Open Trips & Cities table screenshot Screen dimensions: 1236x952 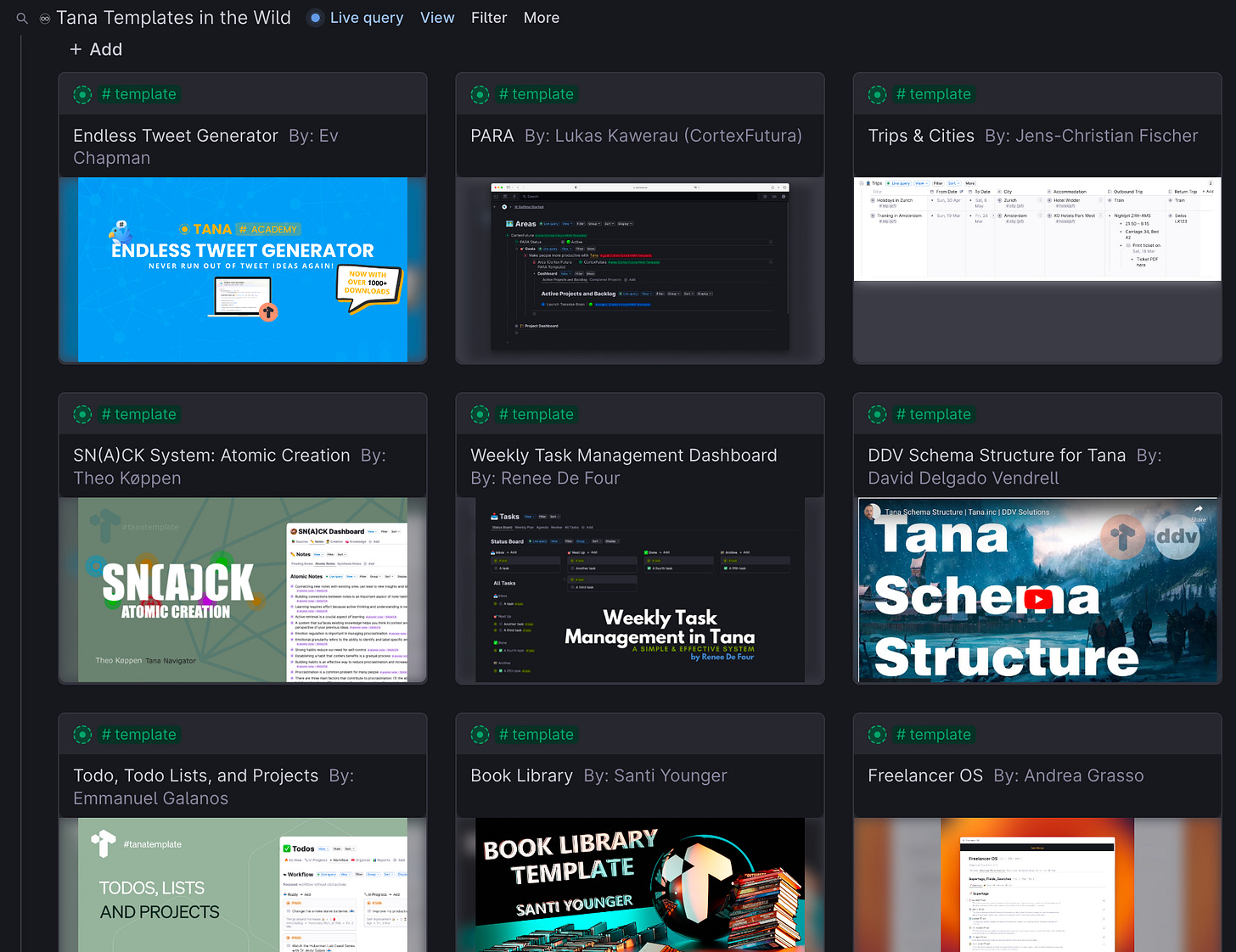(x=1037, y=229)
